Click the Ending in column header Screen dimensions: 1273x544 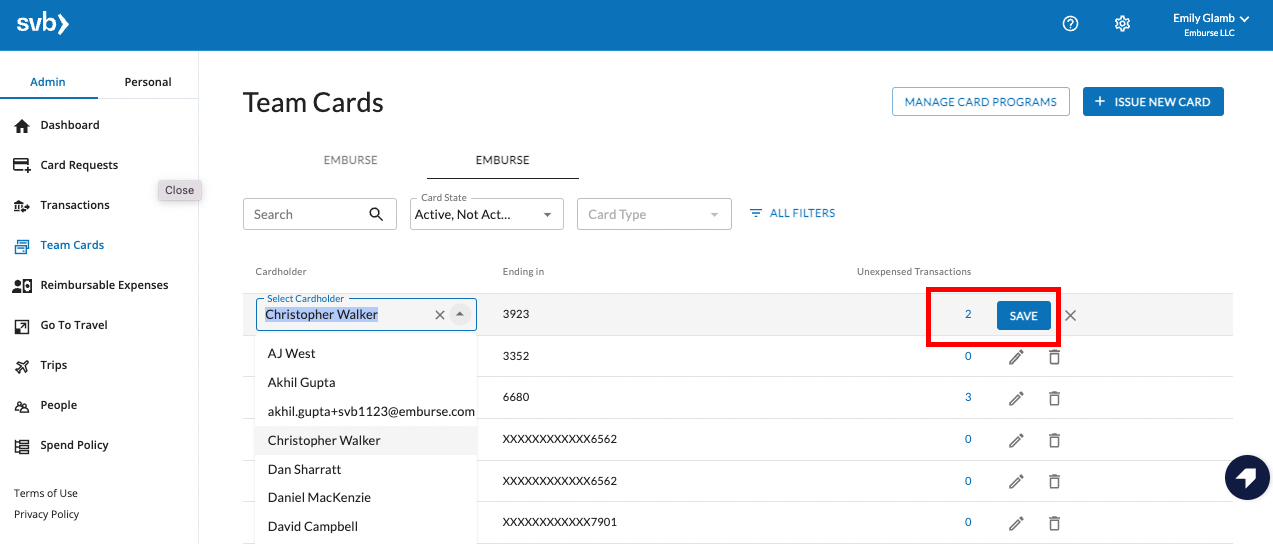click(x=523, y=271)
